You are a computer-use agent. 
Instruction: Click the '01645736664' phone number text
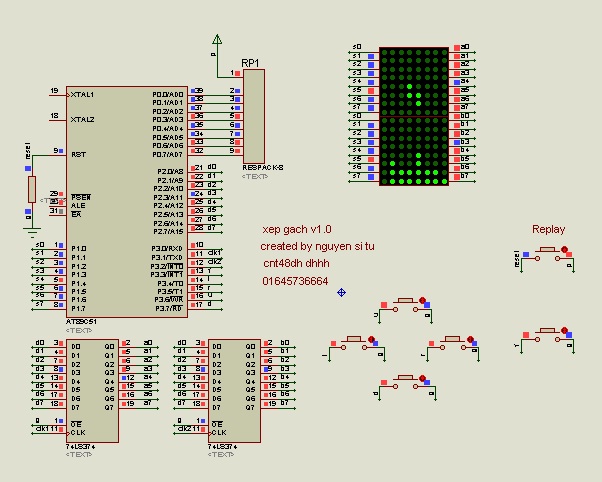(x=295, y=281)
